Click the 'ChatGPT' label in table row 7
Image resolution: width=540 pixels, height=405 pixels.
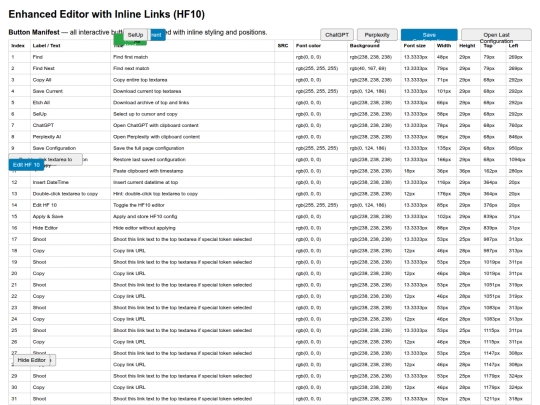point(43,125)
